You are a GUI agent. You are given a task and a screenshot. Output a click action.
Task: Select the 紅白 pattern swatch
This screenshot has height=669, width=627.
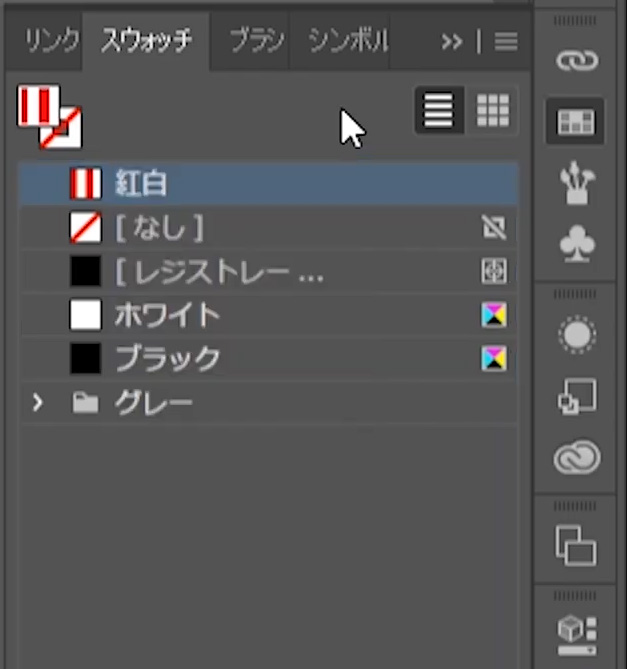tap(269, 183)
